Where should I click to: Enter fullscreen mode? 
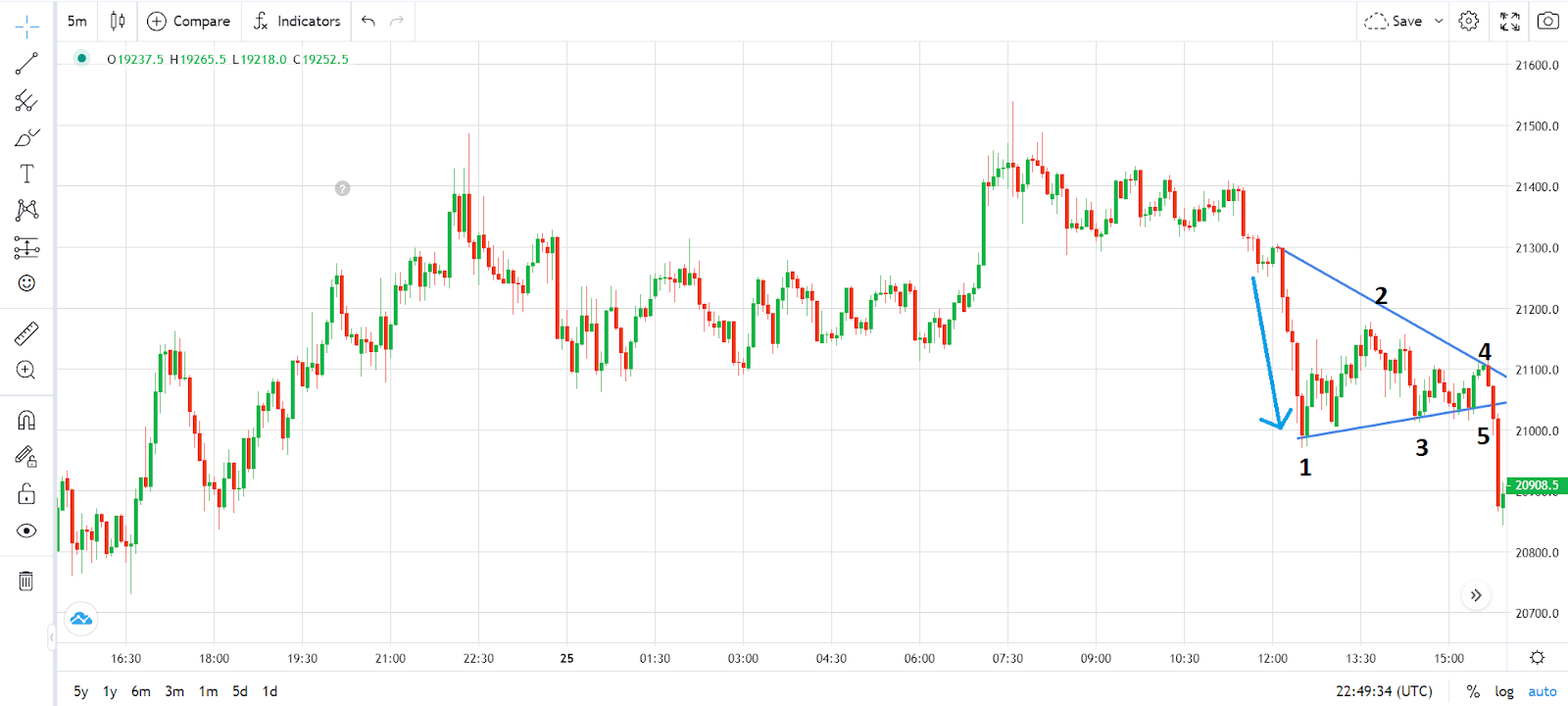[1509, 21]
